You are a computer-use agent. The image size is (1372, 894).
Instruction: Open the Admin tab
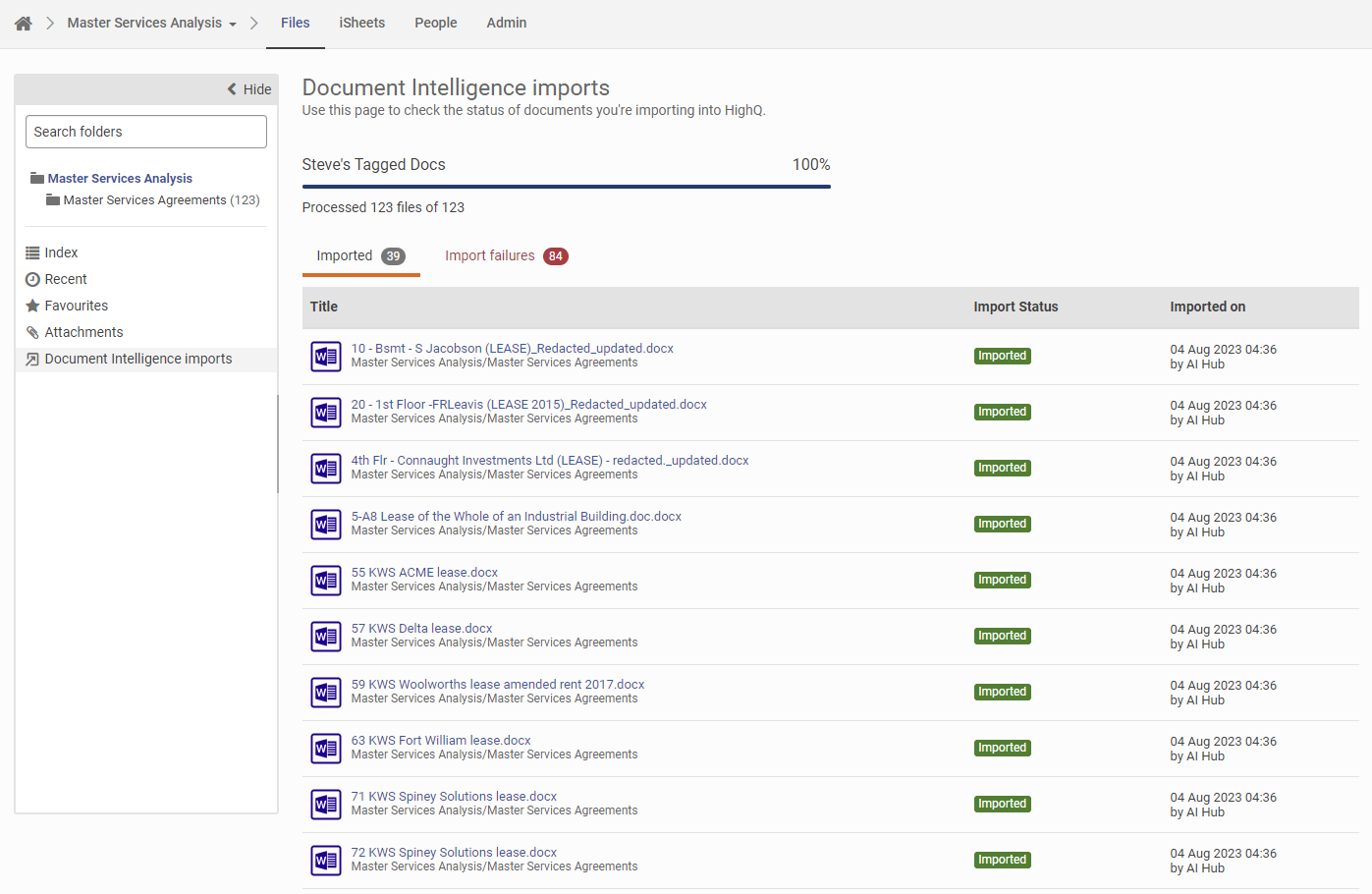pyautogui.click(x=506, y=23)
